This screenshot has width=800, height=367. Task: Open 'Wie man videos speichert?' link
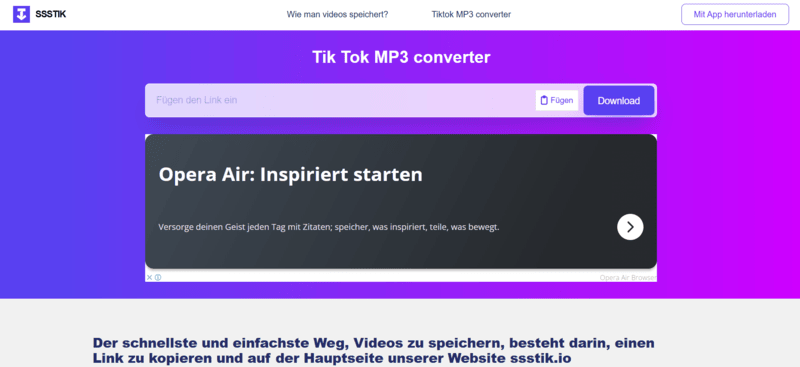337,14
